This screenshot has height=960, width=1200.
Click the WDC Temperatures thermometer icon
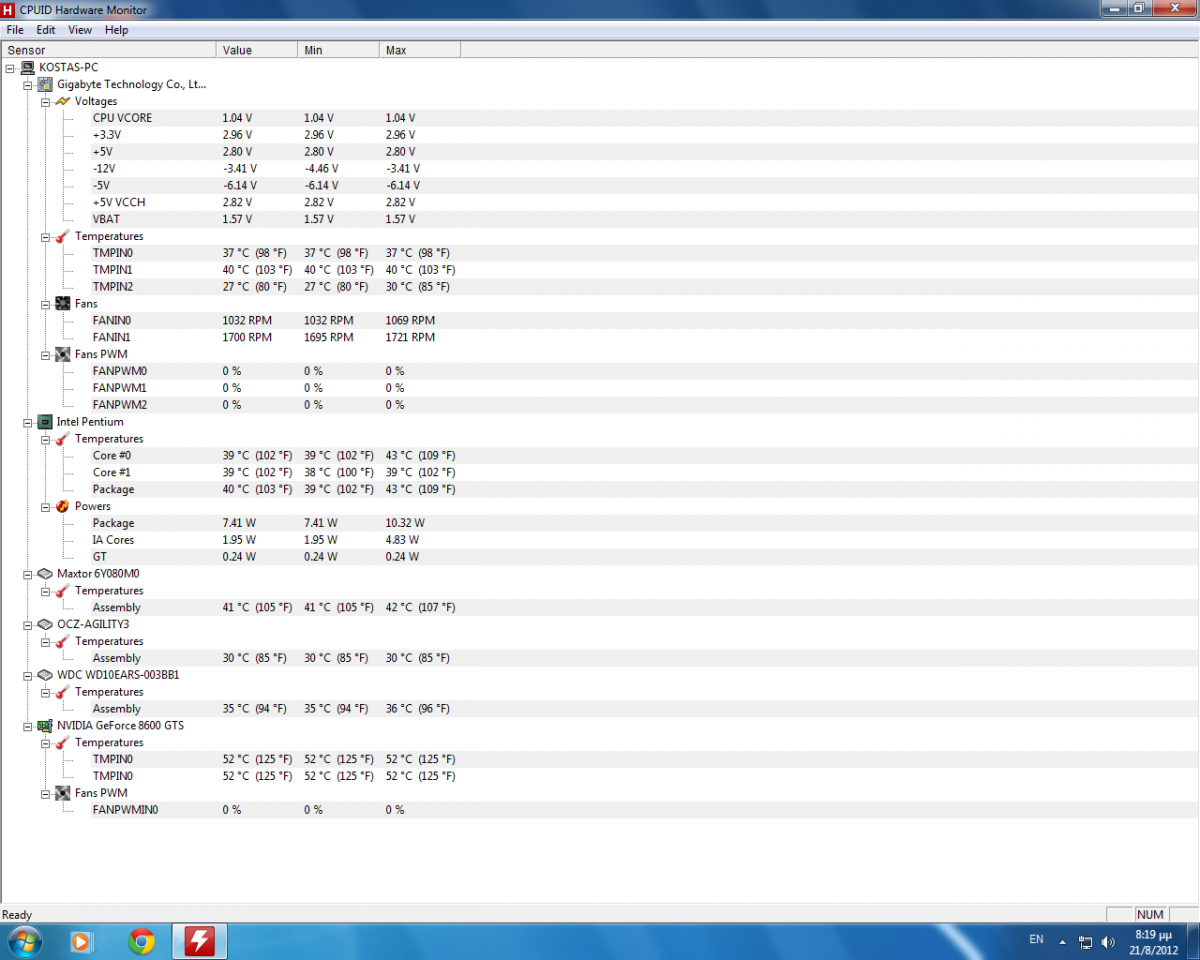[62, 692]
